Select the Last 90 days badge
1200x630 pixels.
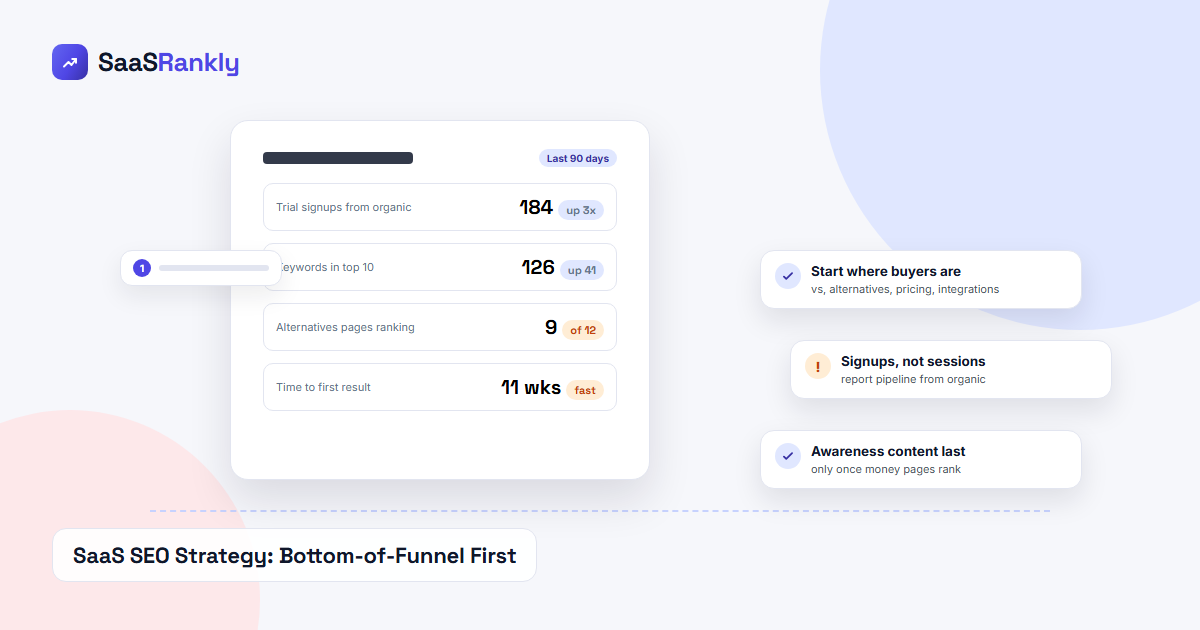click(578, 158)
